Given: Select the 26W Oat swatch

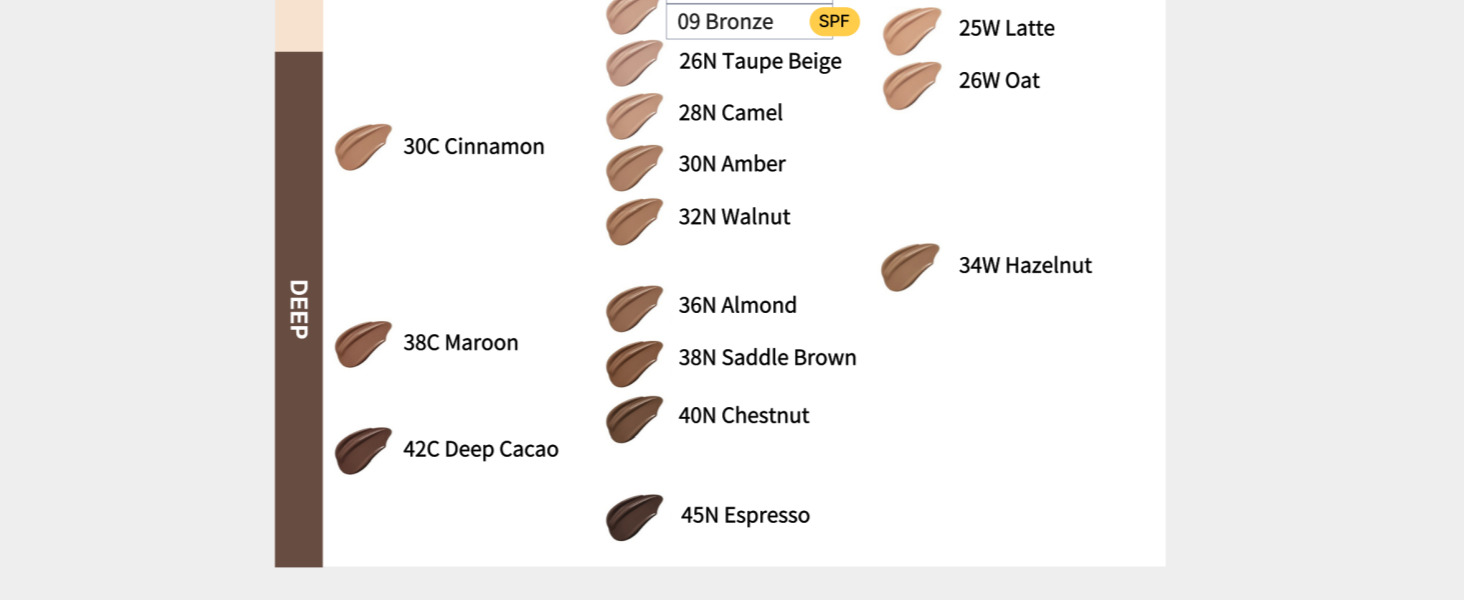Looking at the screenshot, I should tap(912, 86).
